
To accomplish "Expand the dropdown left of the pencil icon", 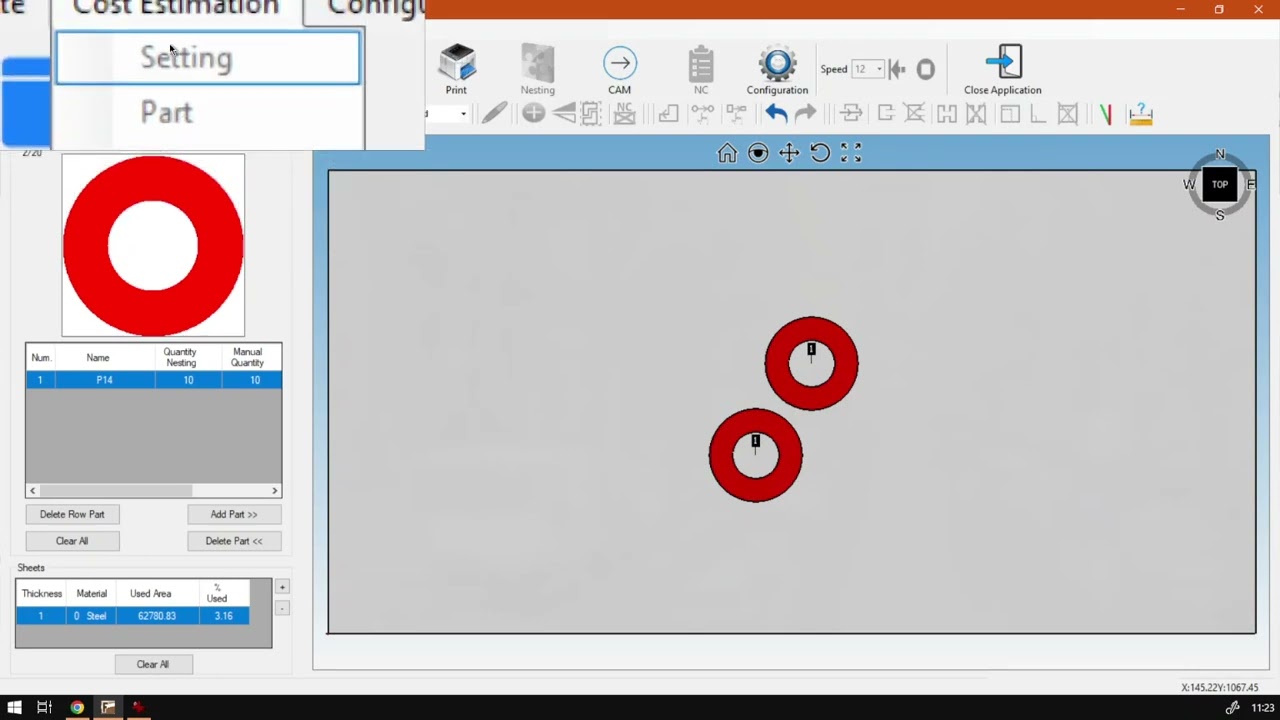I will click(x=463, y=114).
